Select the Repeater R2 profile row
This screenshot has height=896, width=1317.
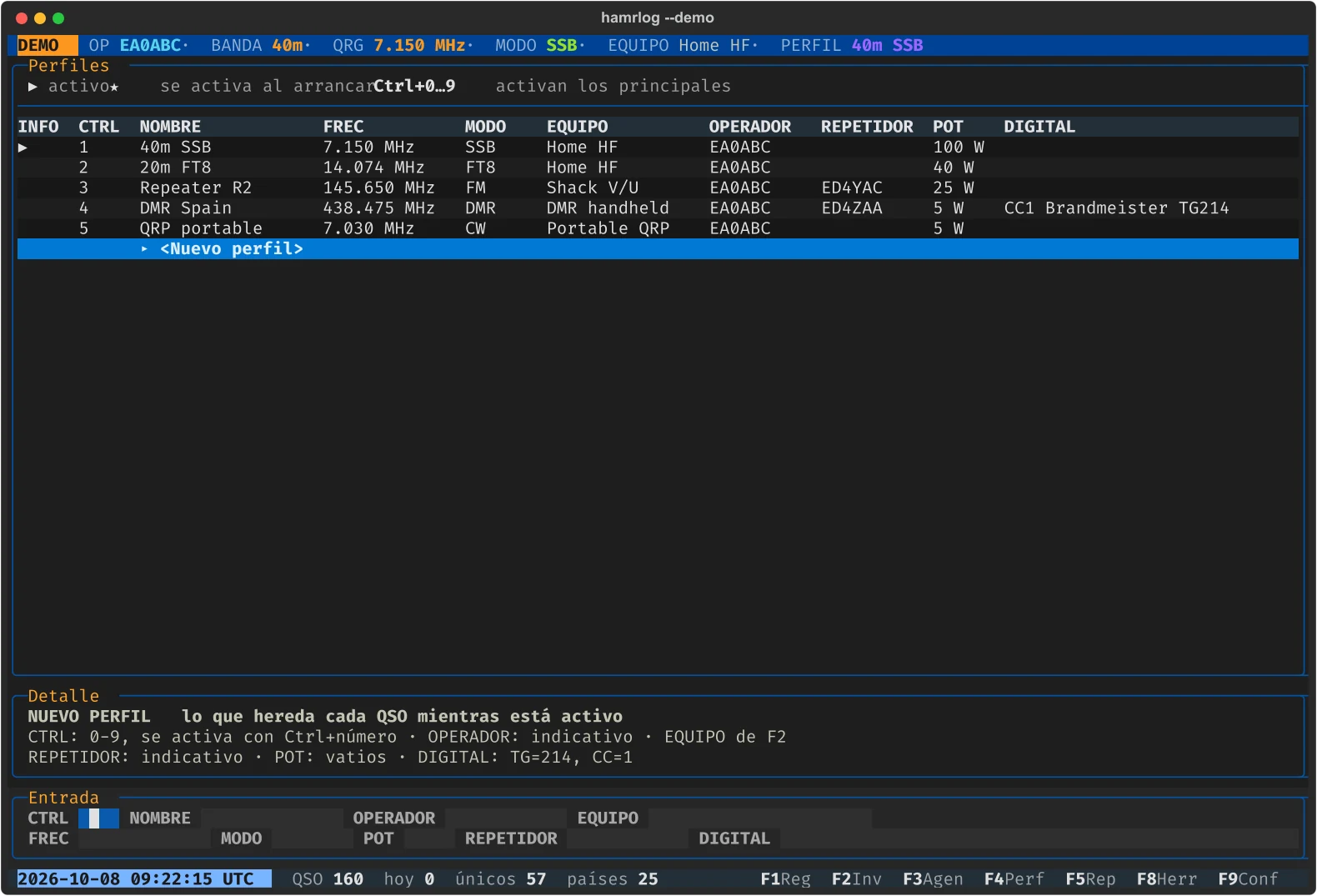tap(658, 188)
